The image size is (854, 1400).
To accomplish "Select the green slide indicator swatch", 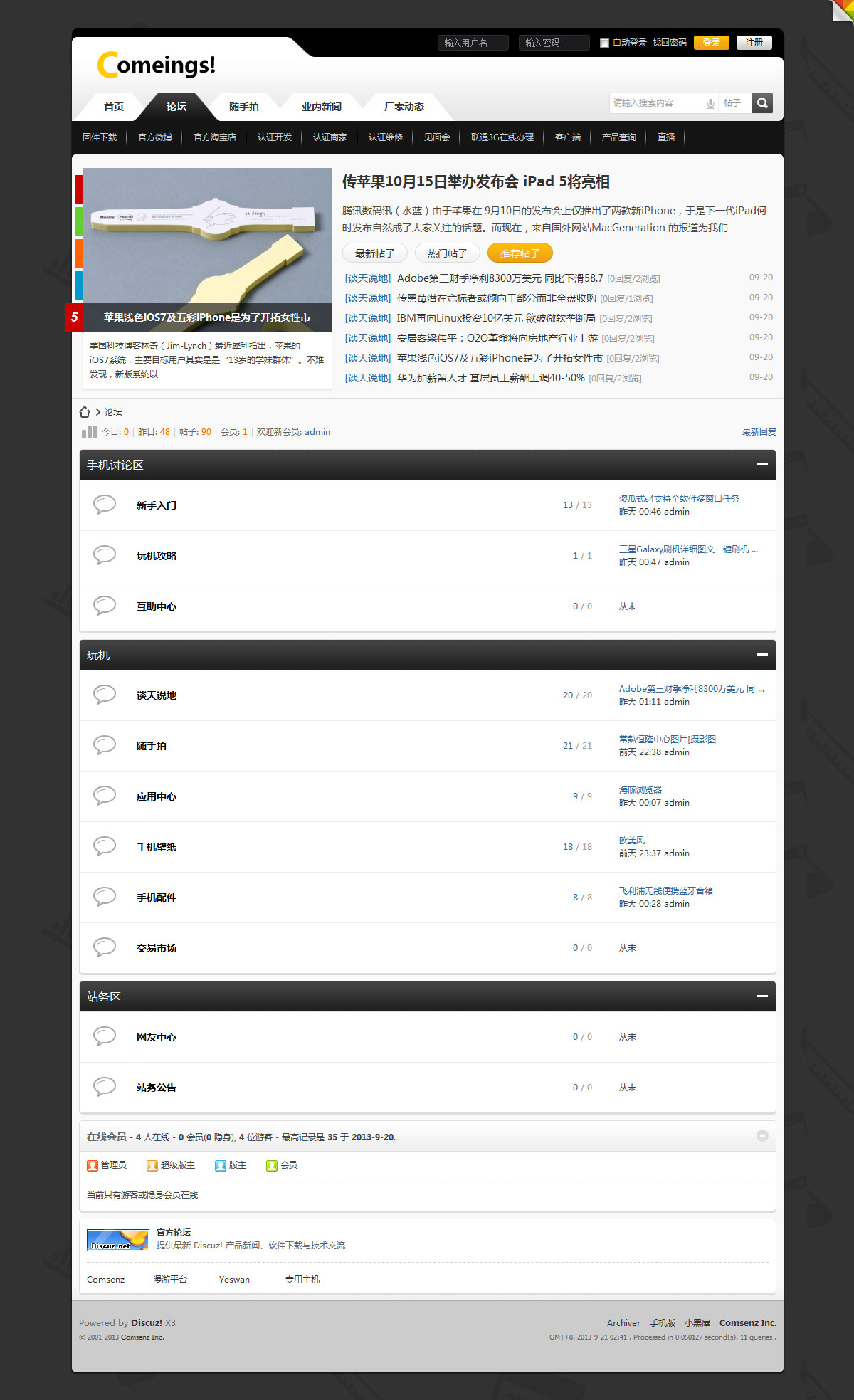I will pyautogui.click(x=79, y=221).
